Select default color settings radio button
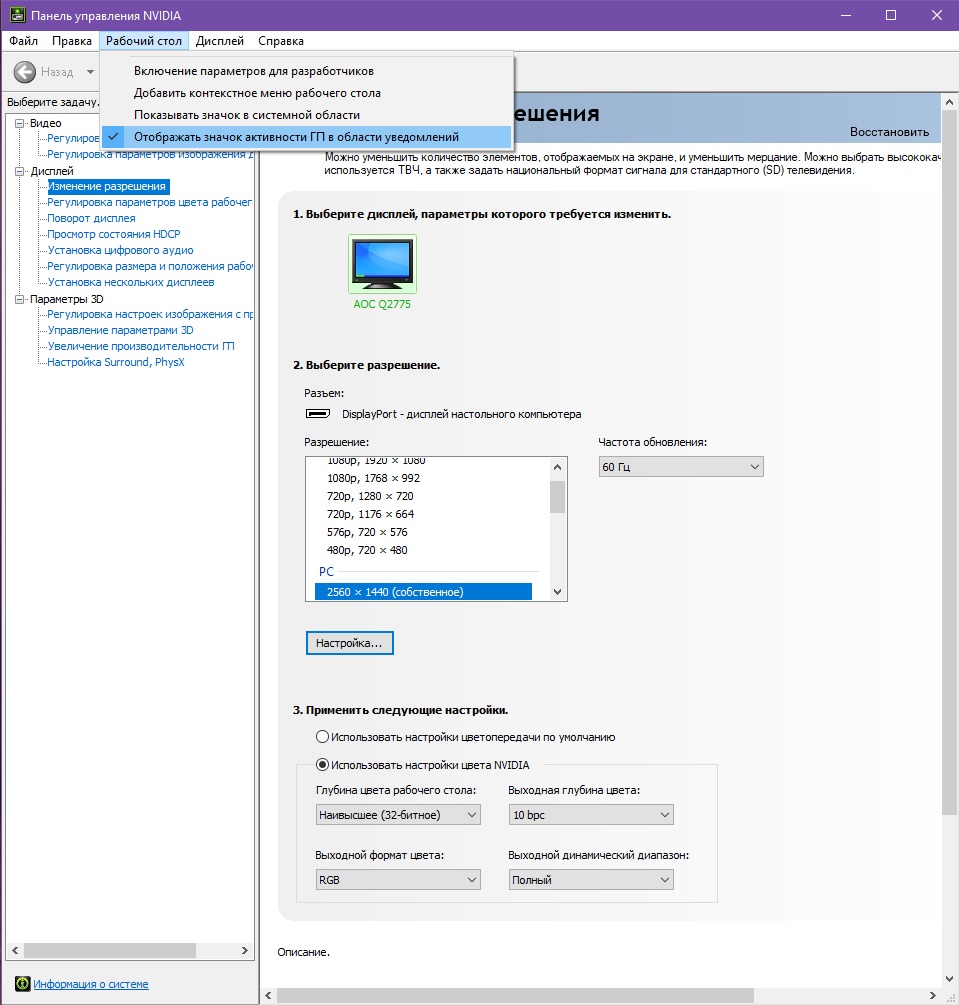The image size is (959, 1005). click(322, 737)
